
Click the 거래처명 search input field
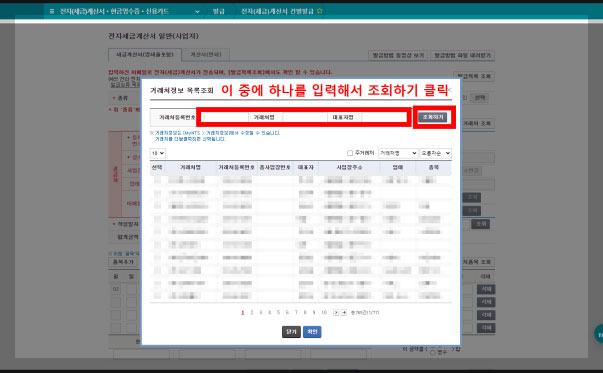coord(305,117)
